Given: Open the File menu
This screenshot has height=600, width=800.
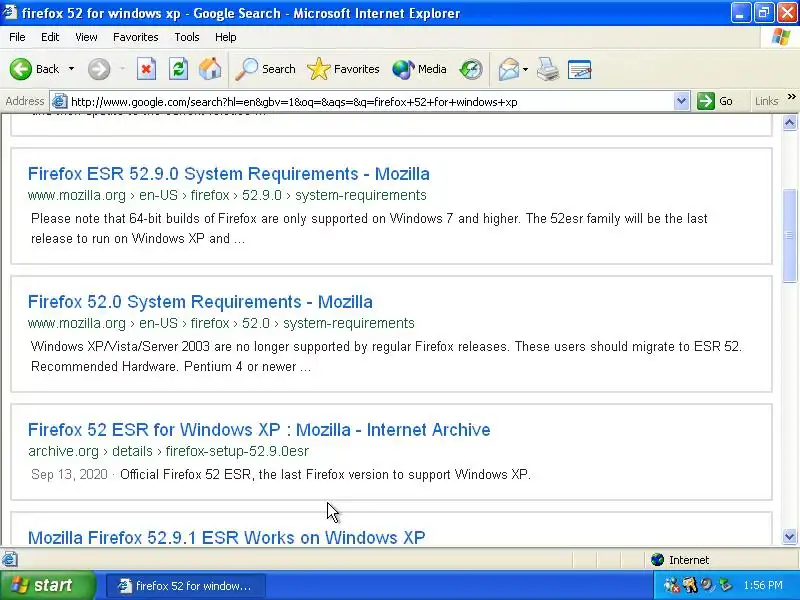Looking at the screenshot, I should [x=17, y=37].
